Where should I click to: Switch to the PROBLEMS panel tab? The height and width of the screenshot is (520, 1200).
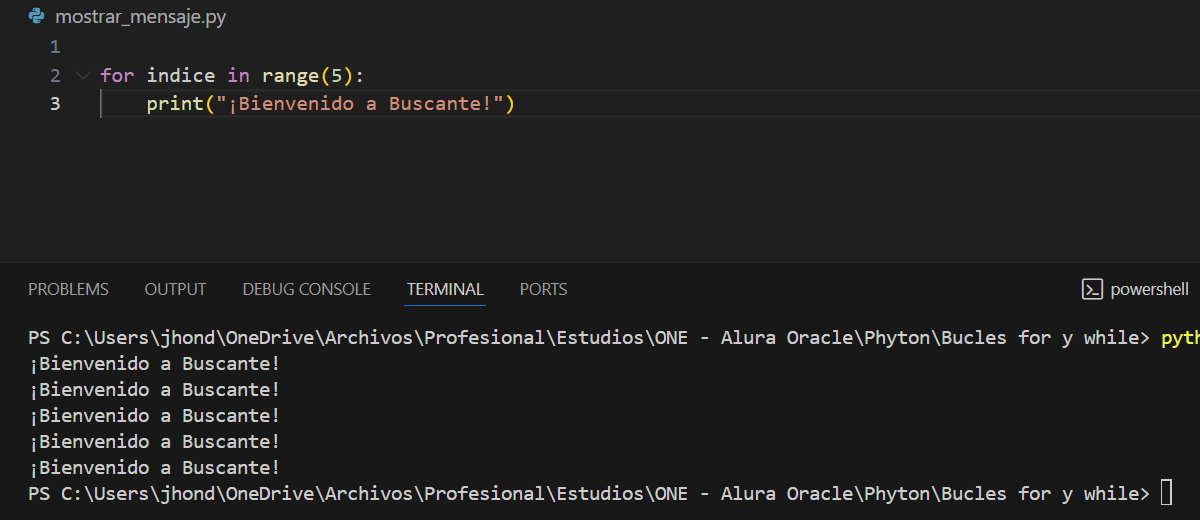pyautogui.click(x=68, y=289)
